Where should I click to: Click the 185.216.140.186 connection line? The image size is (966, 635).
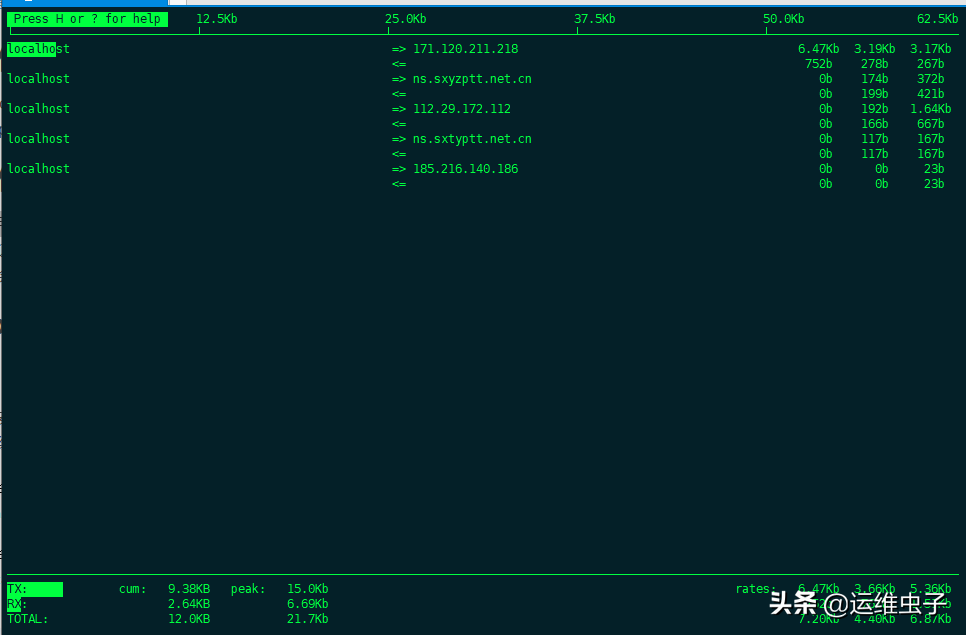[x=466, y=168]
